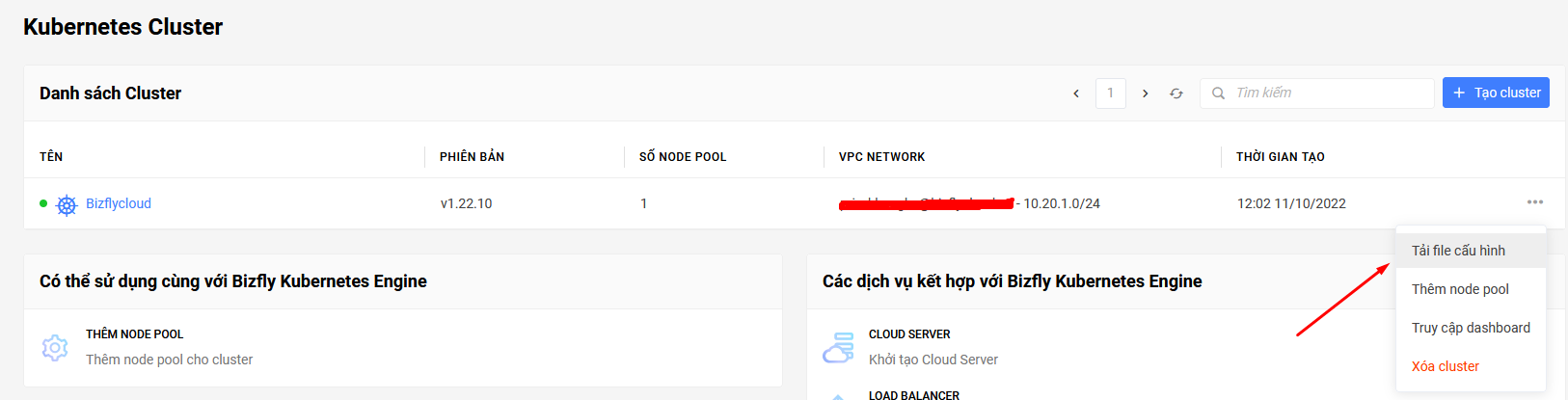This screenshot has width=1568, height=400.
Task: Click the Kubernetes Cluster page title
Action: [x=123, y=27]
